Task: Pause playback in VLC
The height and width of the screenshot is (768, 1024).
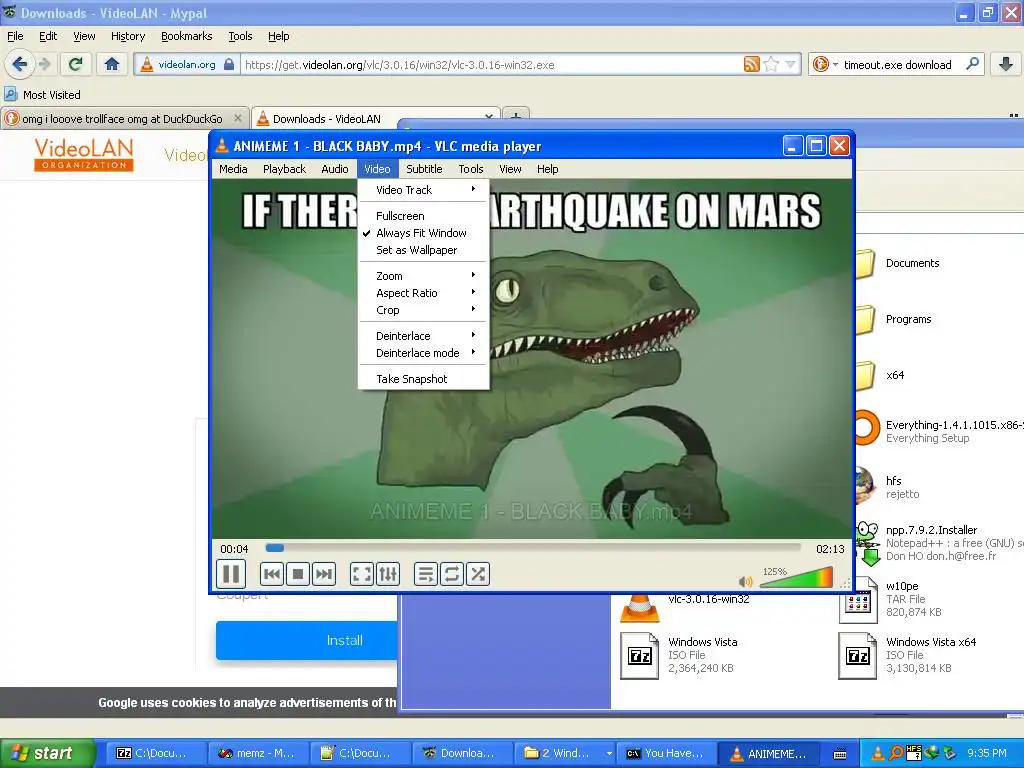Action: tap(231, 574)
